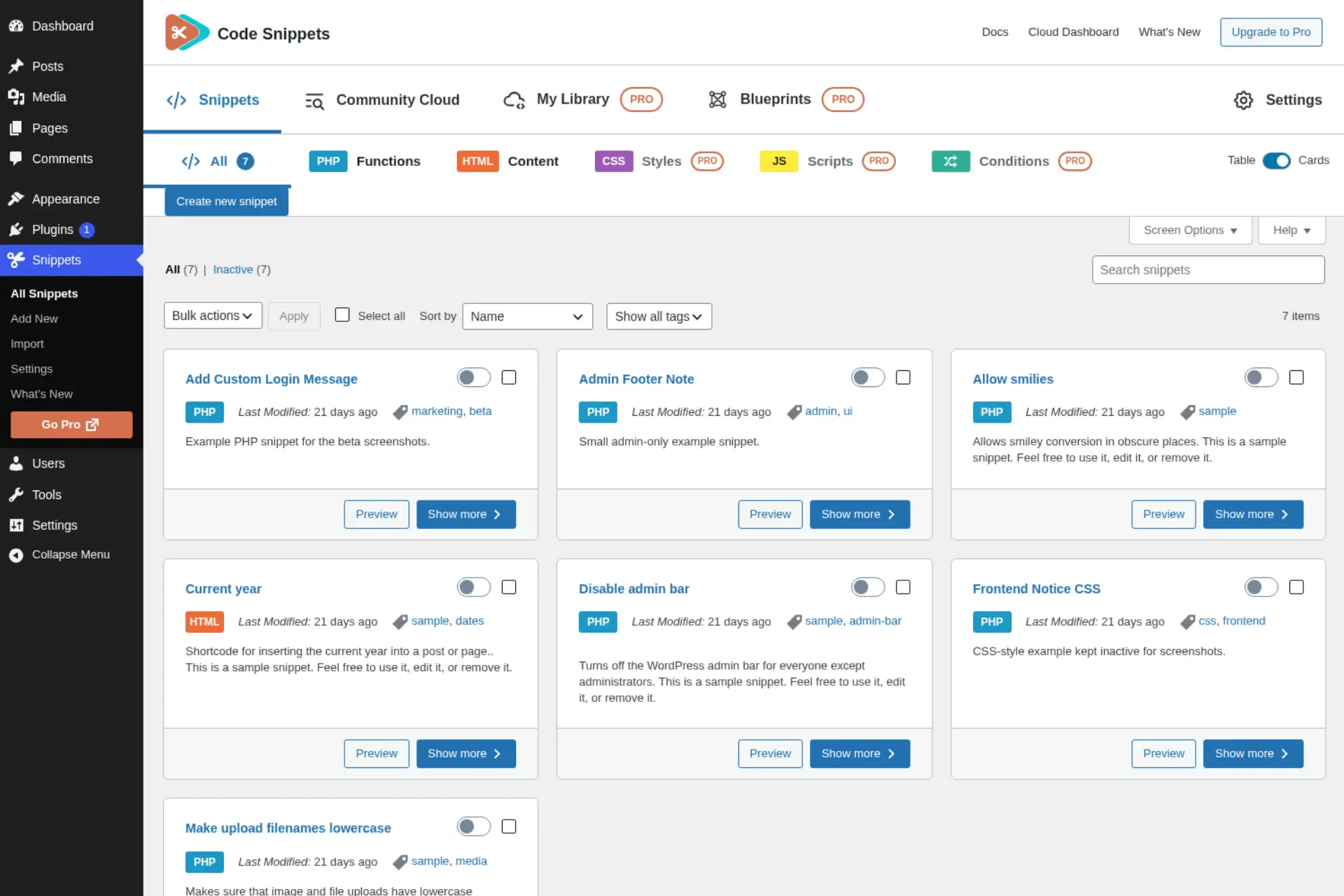Click the sidebar Settings sliders icon
Screen dimensions: 1344x896
16,526
